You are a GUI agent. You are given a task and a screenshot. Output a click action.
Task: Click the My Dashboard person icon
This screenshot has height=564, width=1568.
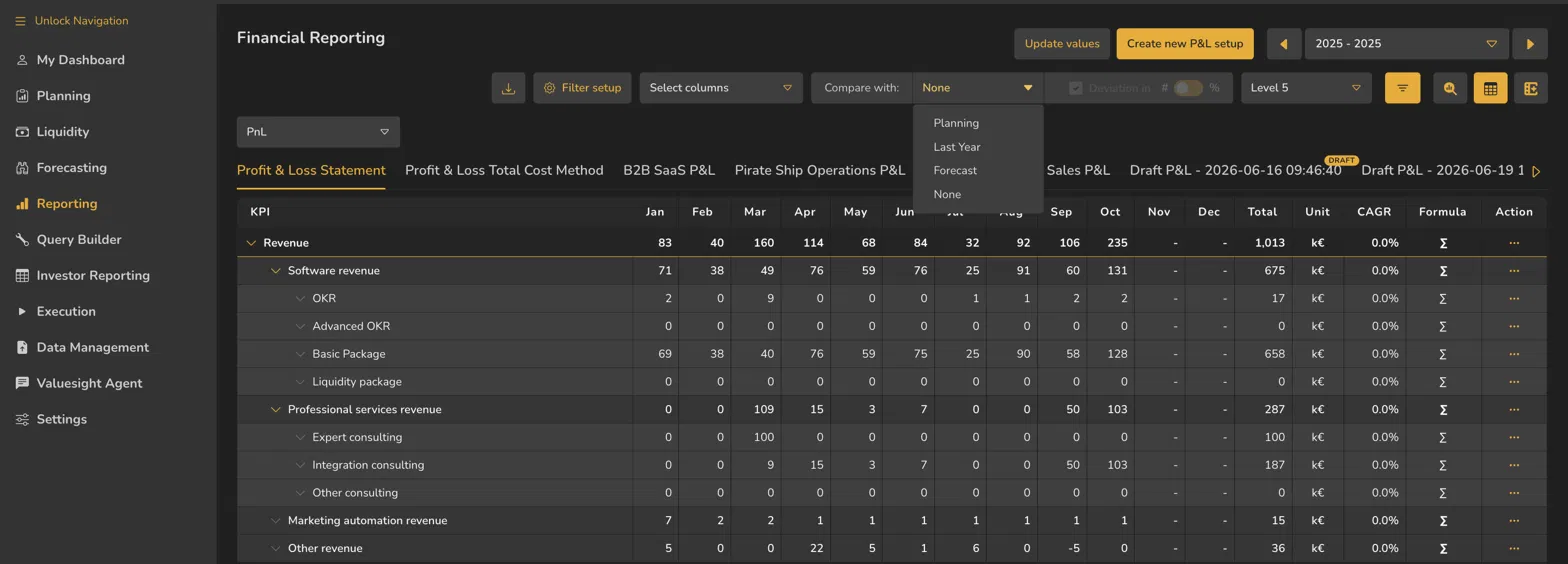tap(22, 60)
